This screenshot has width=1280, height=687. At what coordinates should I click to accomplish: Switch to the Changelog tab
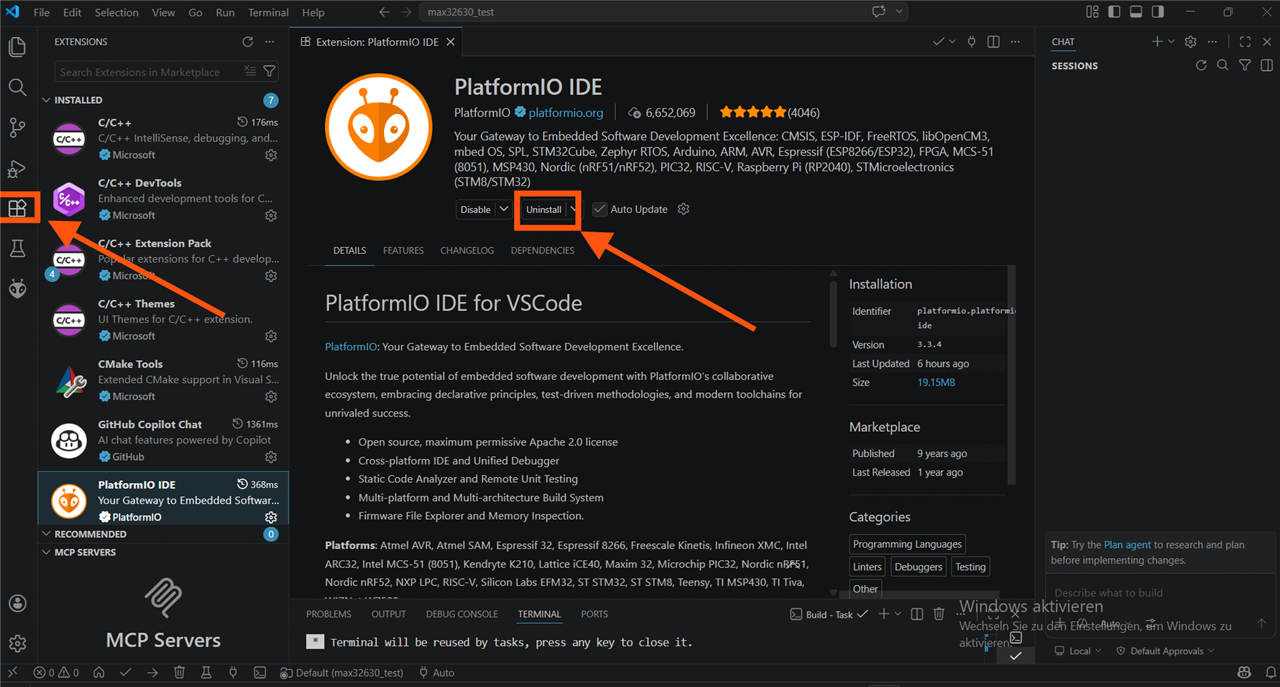pos(467,250)
